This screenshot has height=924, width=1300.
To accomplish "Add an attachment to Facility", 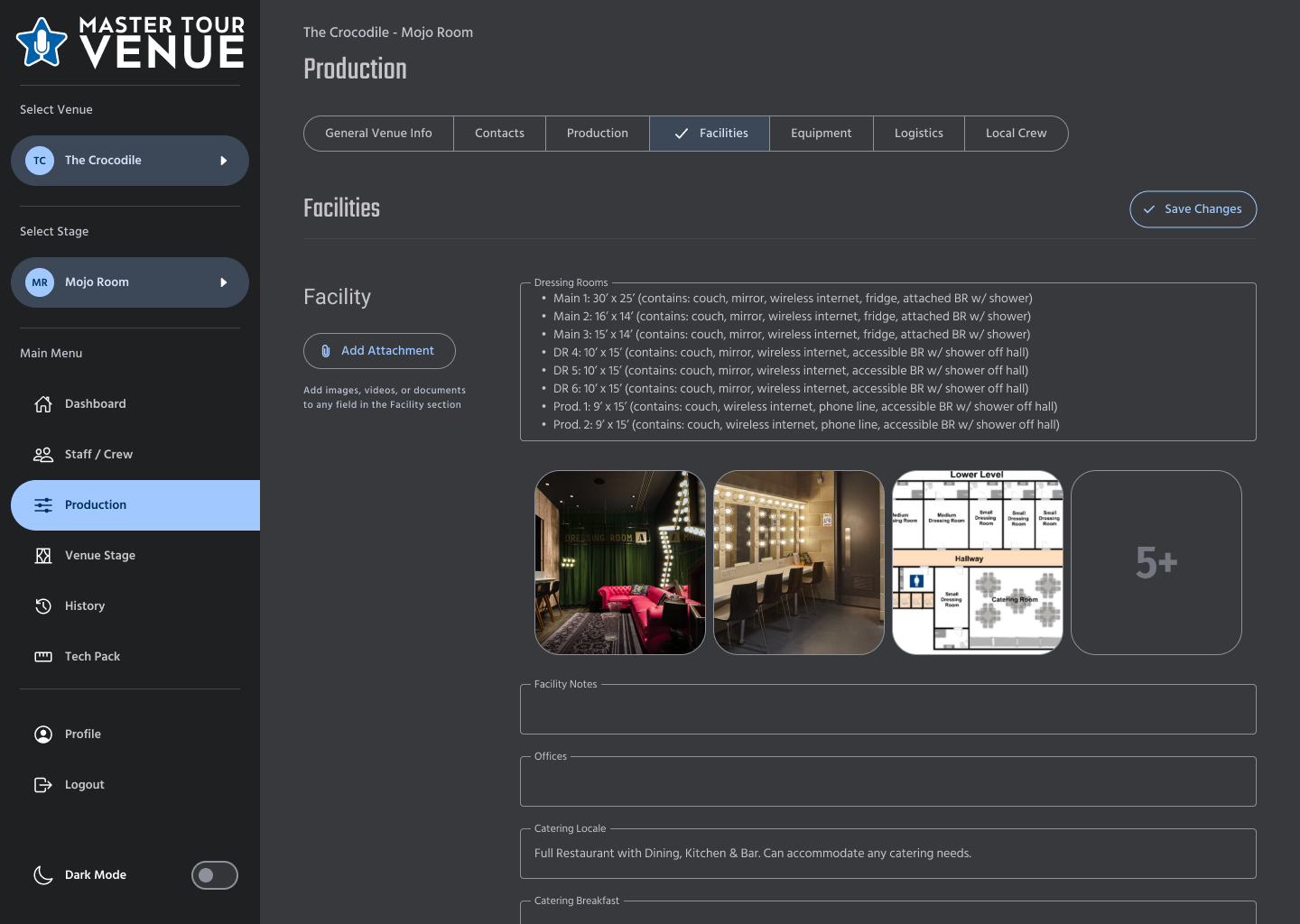I will [x=379, y=351].
